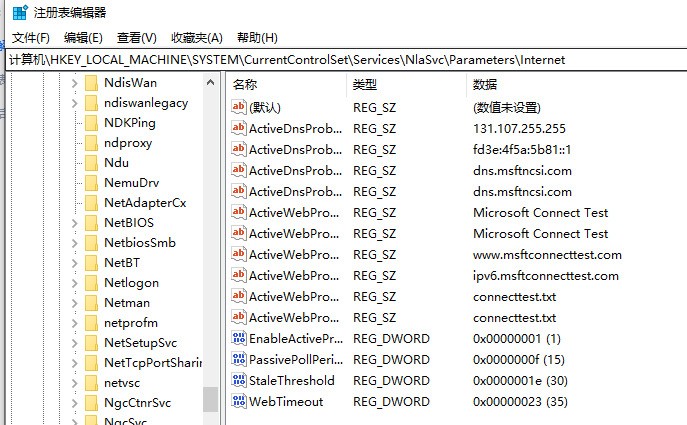Click the DWORD icon of PassivePollPeri... value
The height and width of the screenshot is (425, 687).
click(239, 359)
